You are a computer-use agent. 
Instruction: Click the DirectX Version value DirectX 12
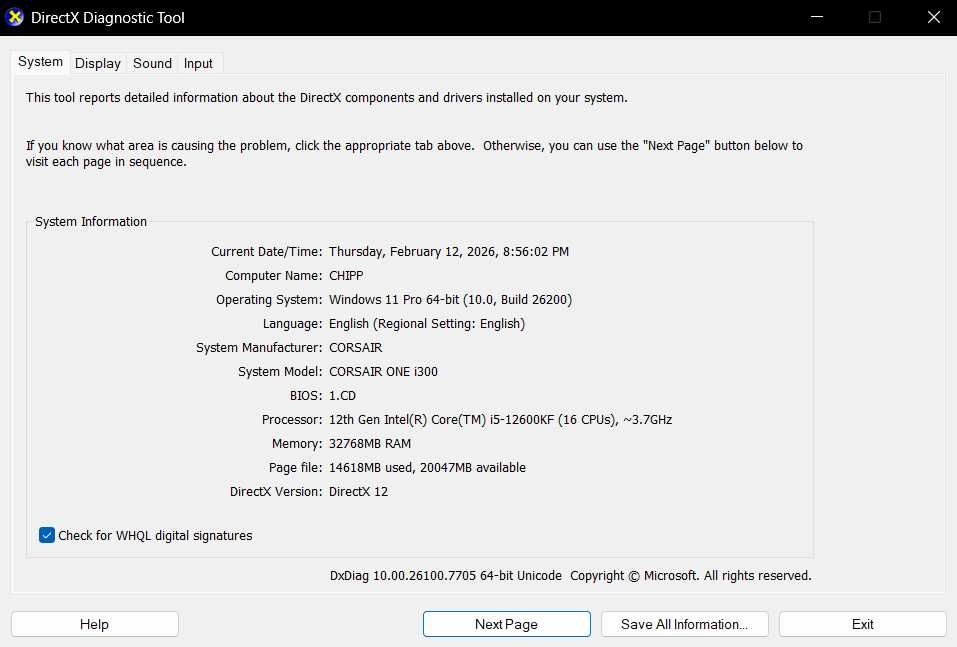[x=358, y=491]
